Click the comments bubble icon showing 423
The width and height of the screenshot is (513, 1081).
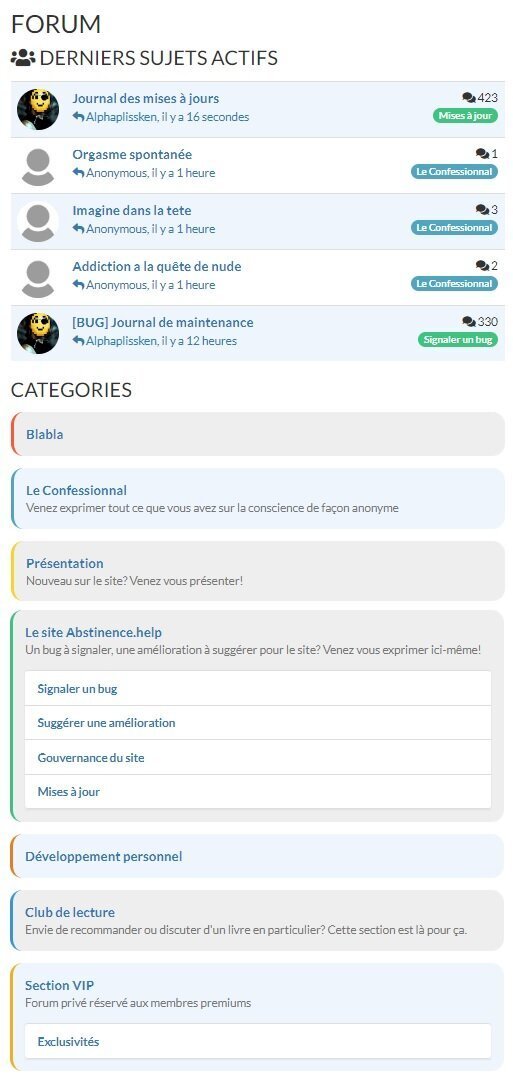point(469,98)
